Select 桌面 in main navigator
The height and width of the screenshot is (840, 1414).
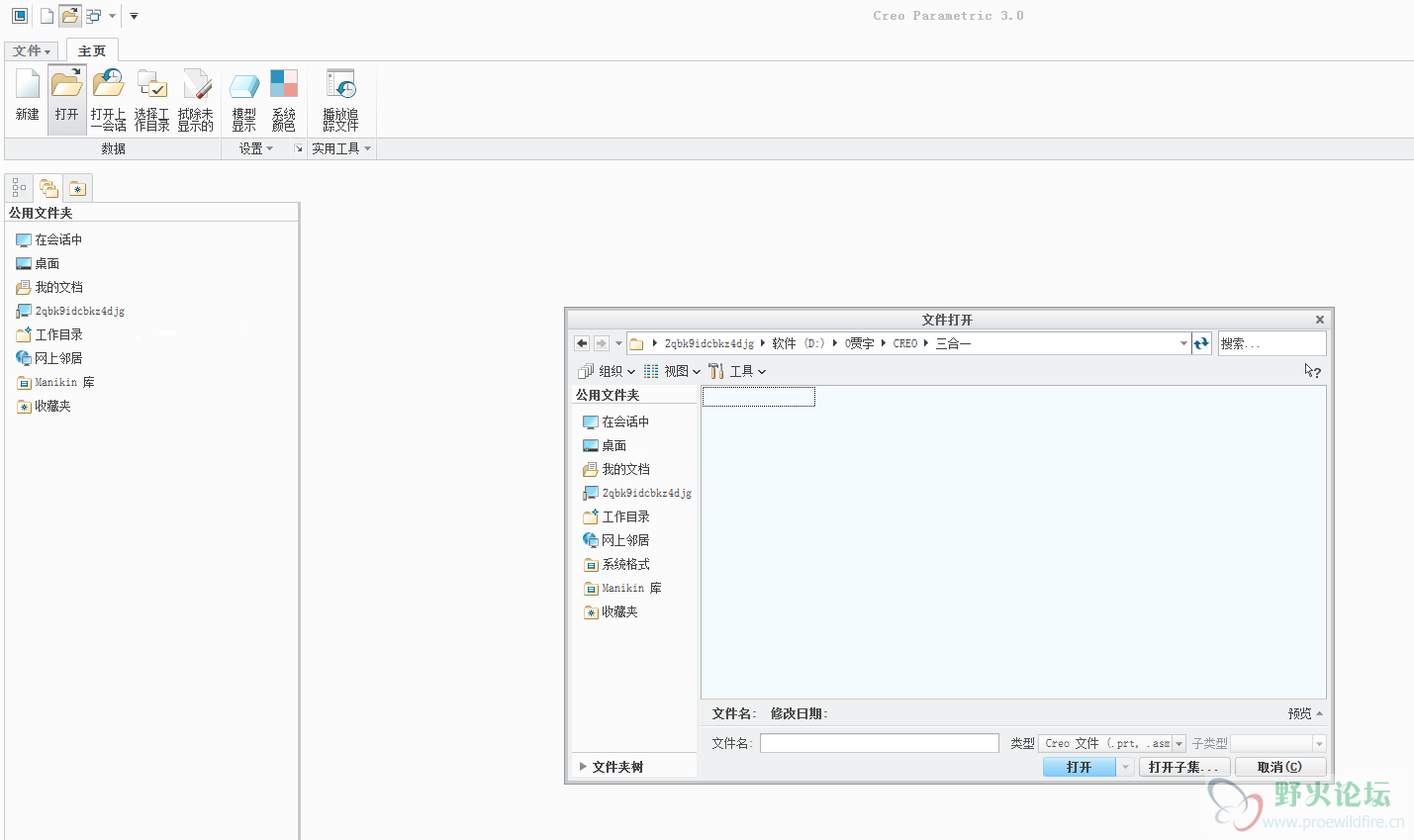[38, 263]
